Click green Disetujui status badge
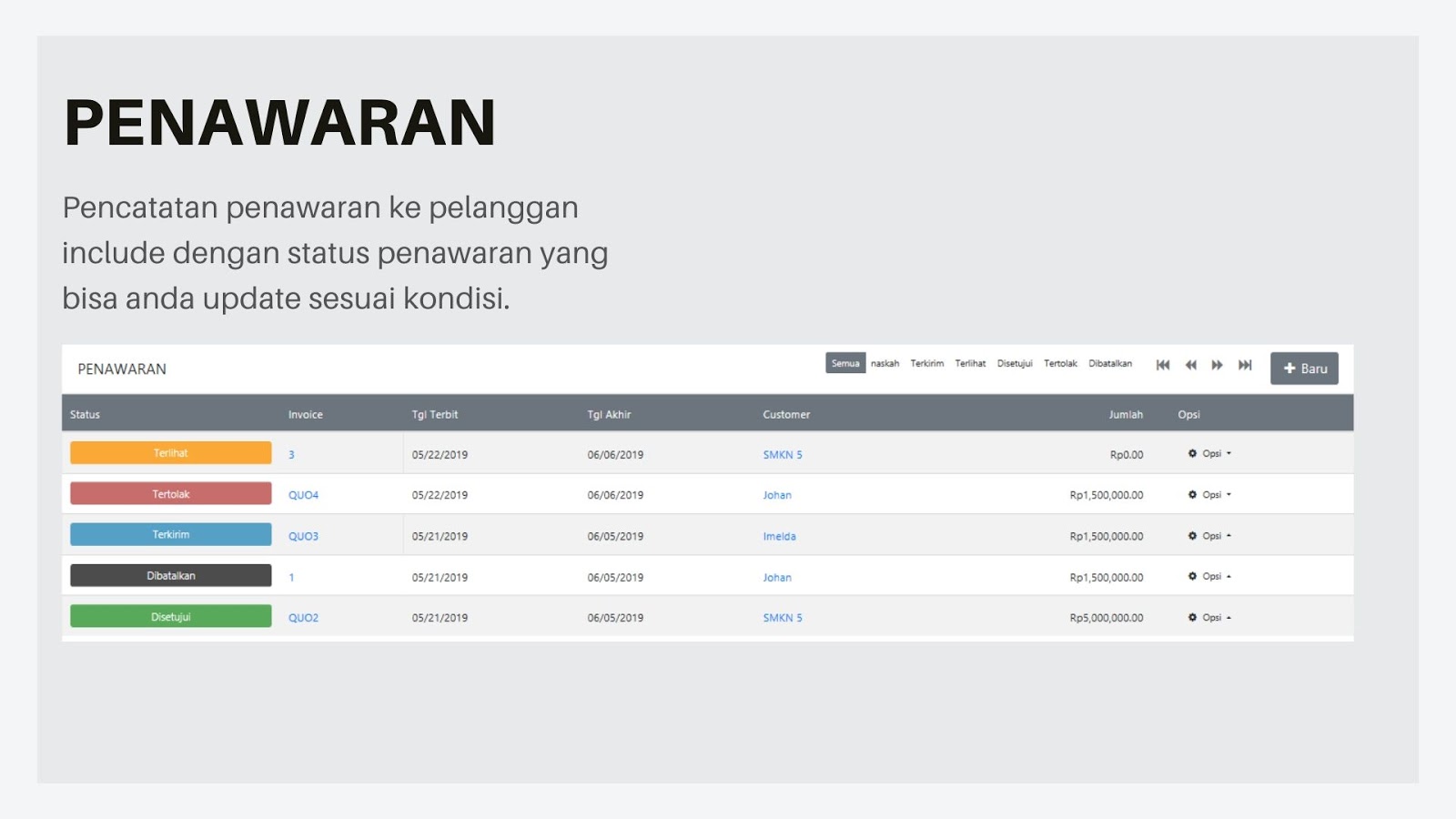The height and width of the screenshot is (819, 1456). pyautogui.click(x=171, y=616)
